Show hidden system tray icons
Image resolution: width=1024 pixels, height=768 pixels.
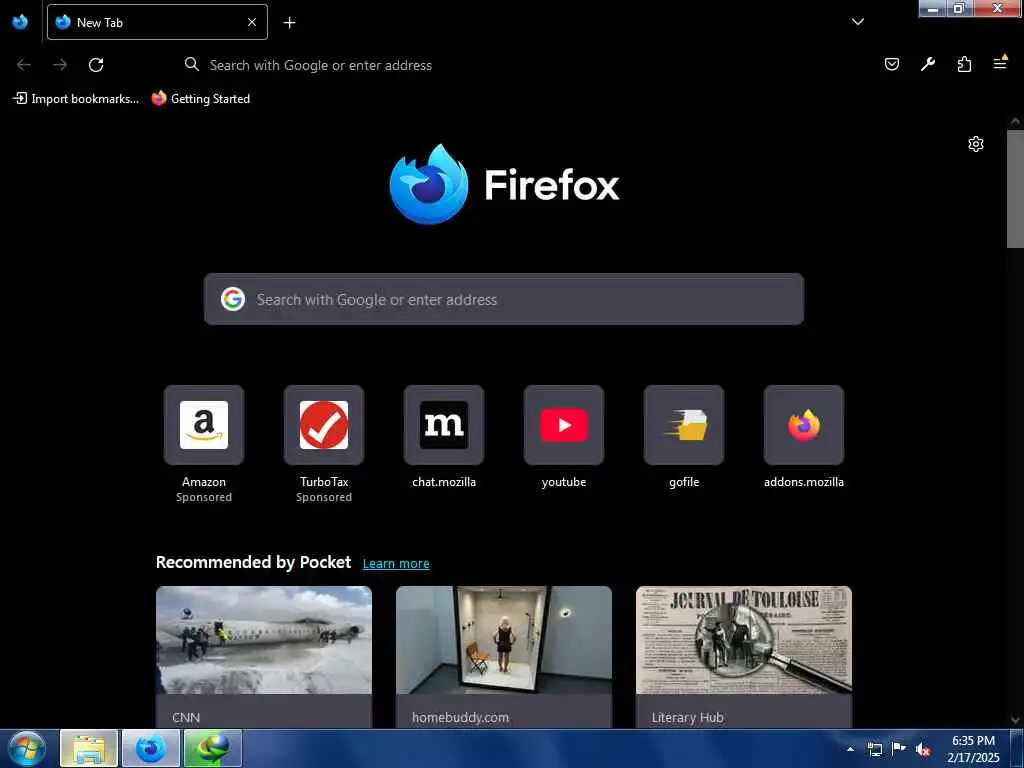coord(850,749)
